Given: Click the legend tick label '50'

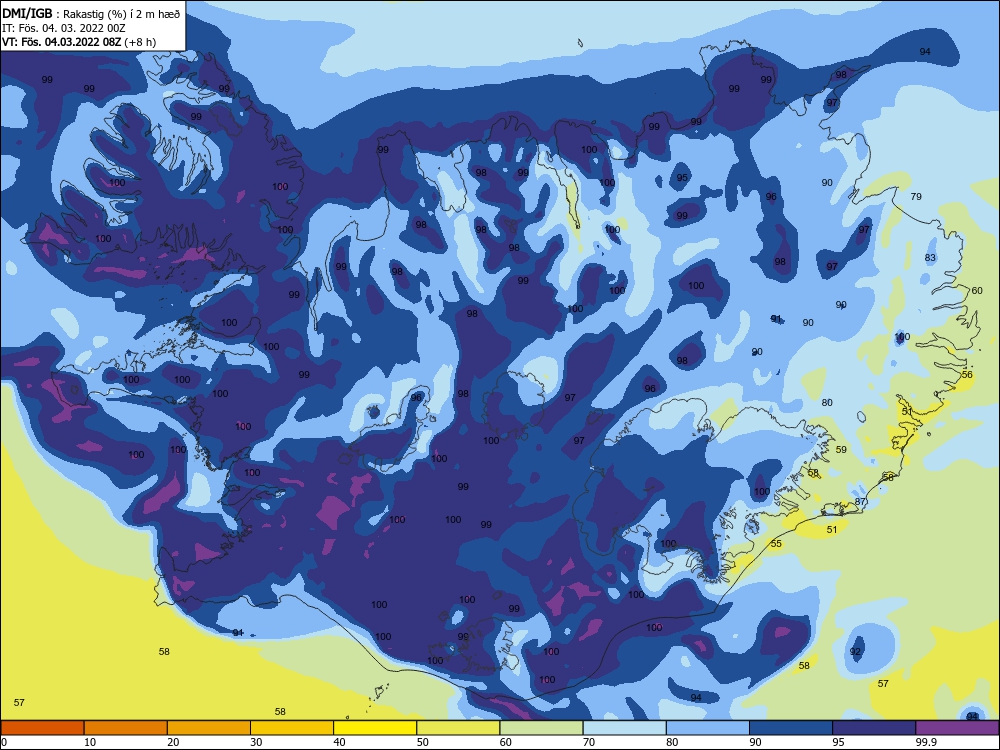Looking at the screenshot, I should [423, 742].
